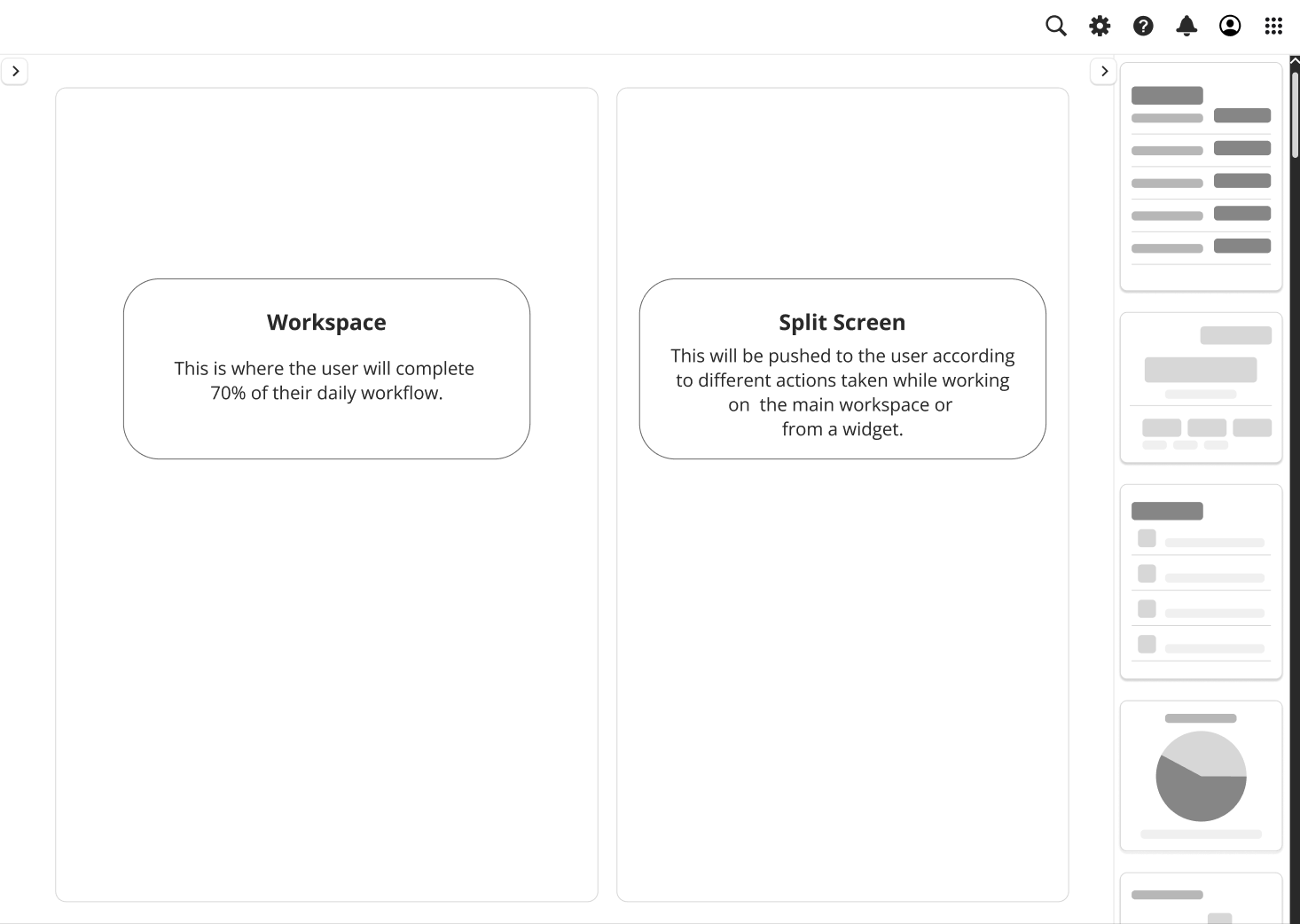
Task: Click the scrollbar up arrow
Action: (x=1295, y=60)
